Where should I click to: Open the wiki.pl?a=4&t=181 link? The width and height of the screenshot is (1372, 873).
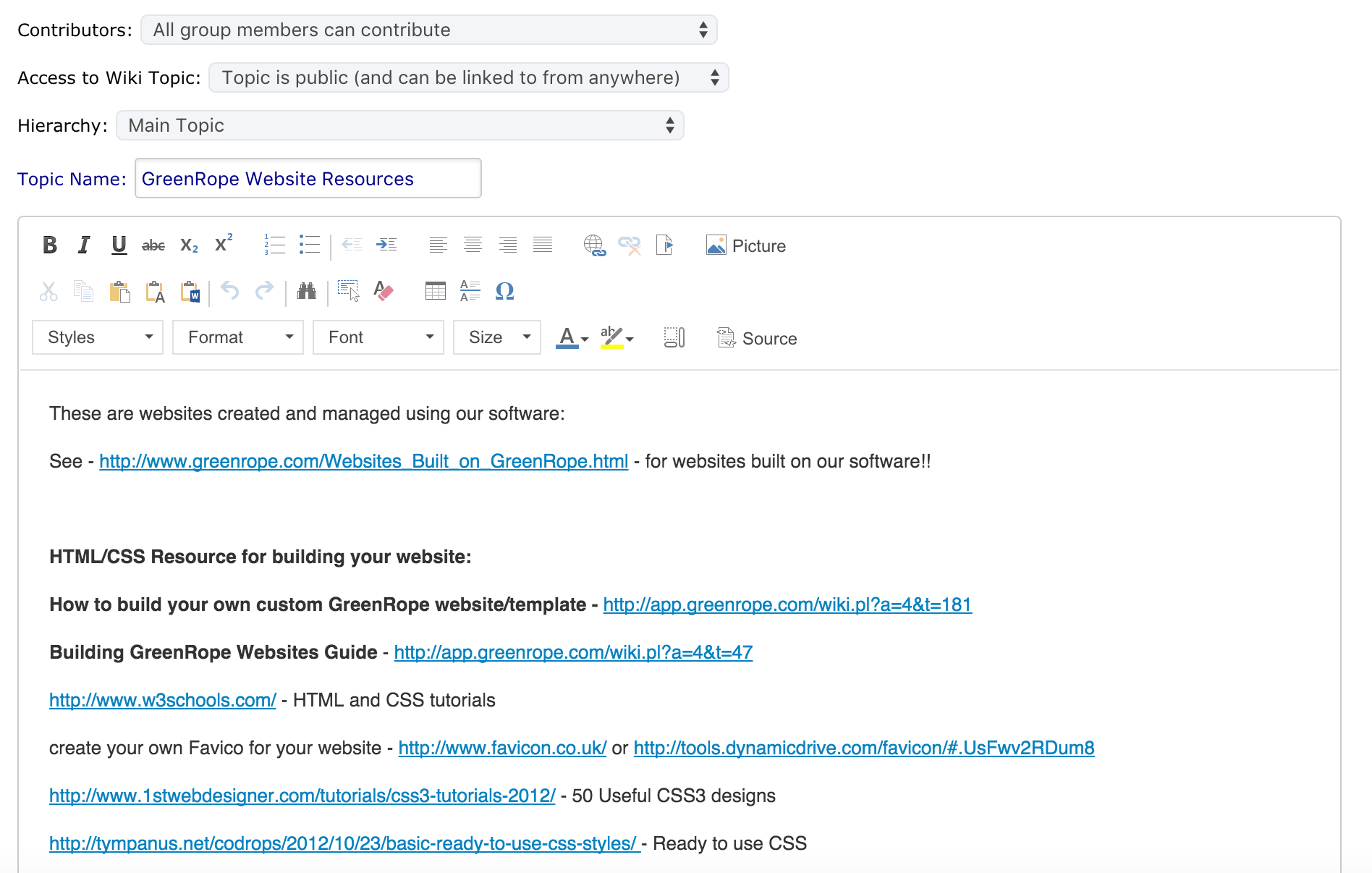(787, 604)
